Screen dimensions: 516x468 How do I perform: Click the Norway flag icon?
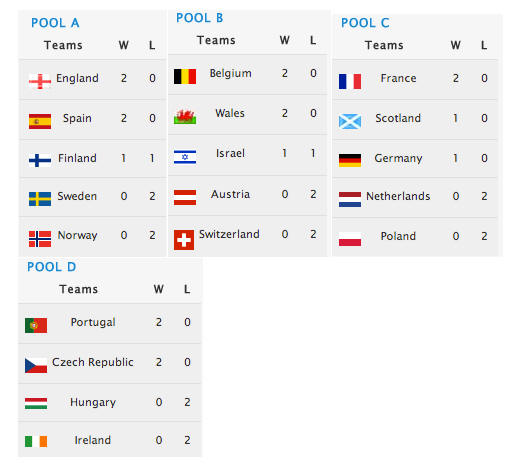[40, 239]
